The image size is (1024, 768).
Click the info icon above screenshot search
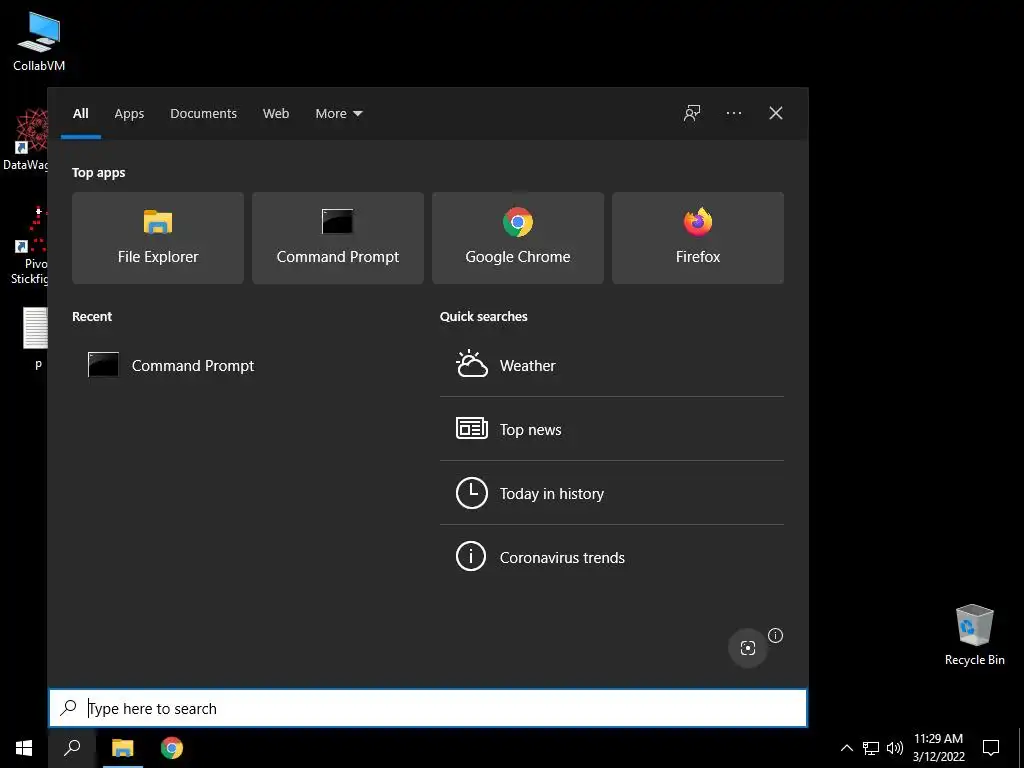[x=775, y=635]
